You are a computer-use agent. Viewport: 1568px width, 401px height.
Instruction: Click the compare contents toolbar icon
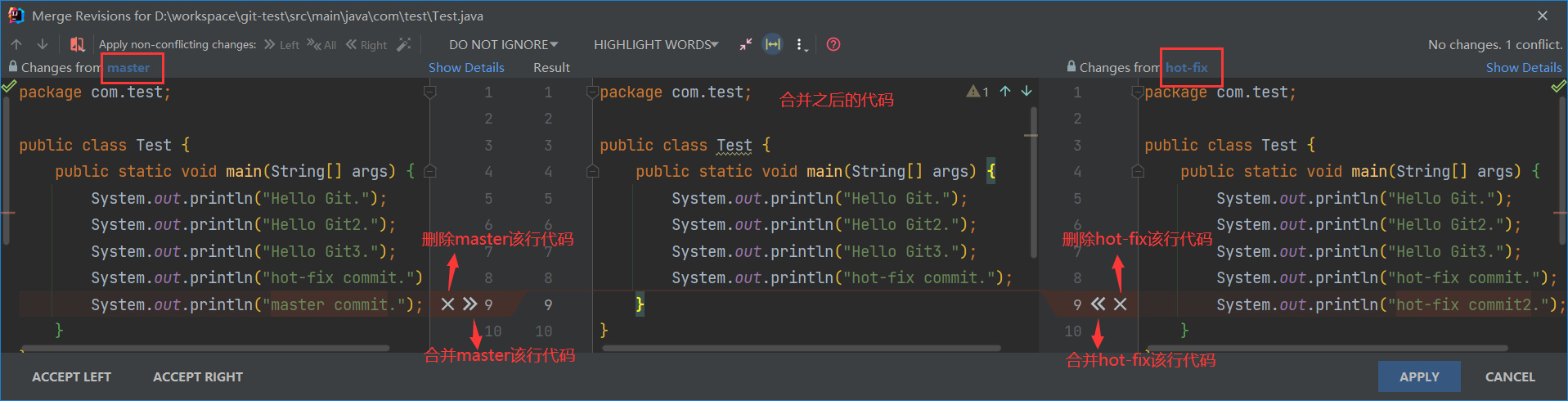[77, 44]
